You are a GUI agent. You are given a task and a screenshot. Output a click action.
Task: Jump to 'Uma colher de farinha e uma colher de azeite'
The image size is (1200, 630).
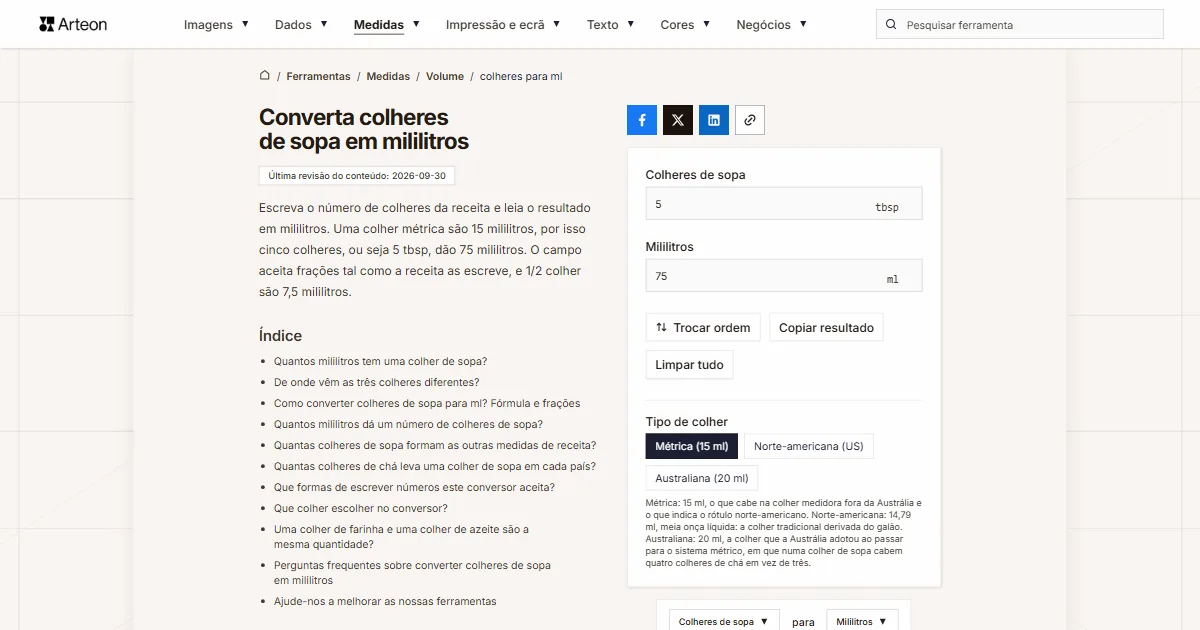click(x=401, y=537)
